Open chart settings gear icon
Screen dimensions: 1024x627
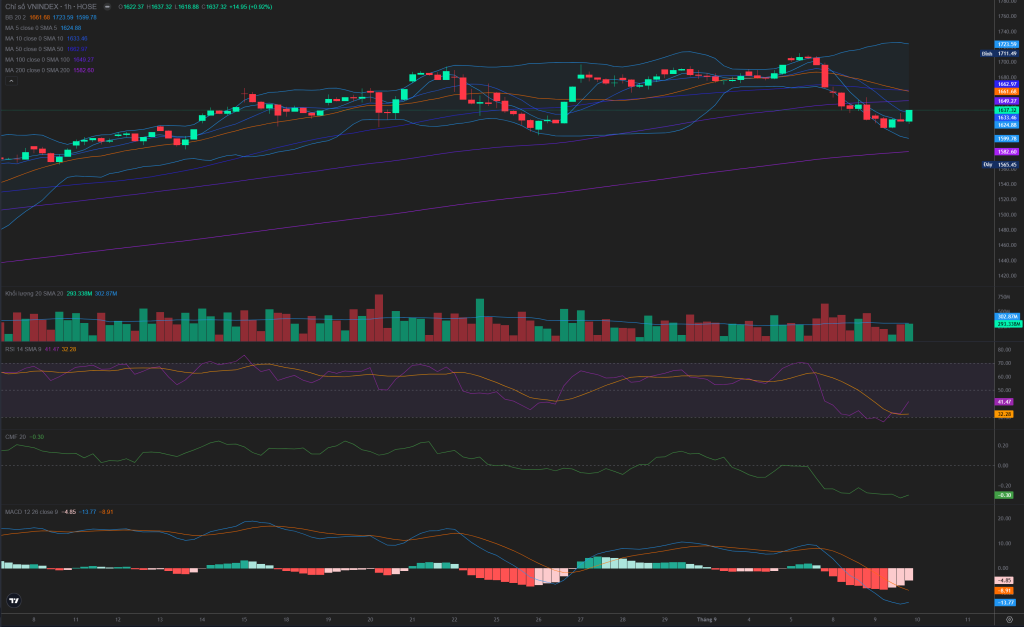coord(1009,619)
